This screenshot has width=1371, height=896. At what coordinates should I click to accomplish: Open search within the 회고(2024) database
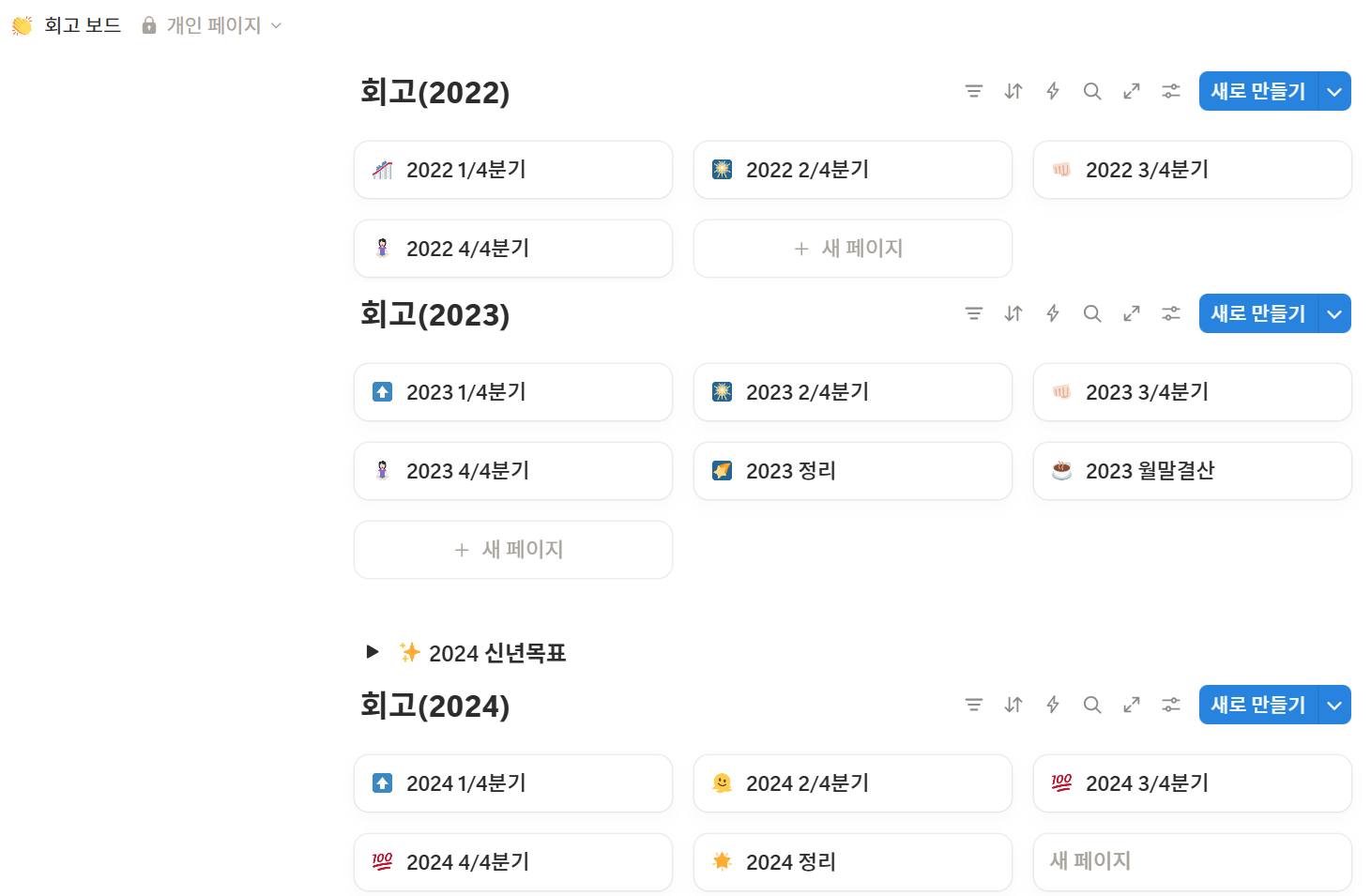click(x=1091, y=705)
